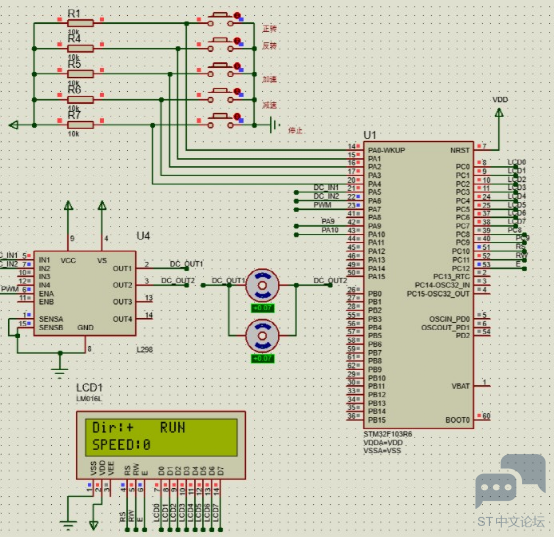Screen dimensions: 554x537
Task: Select resistor R6 symbol
Action: tap(81, 100)
